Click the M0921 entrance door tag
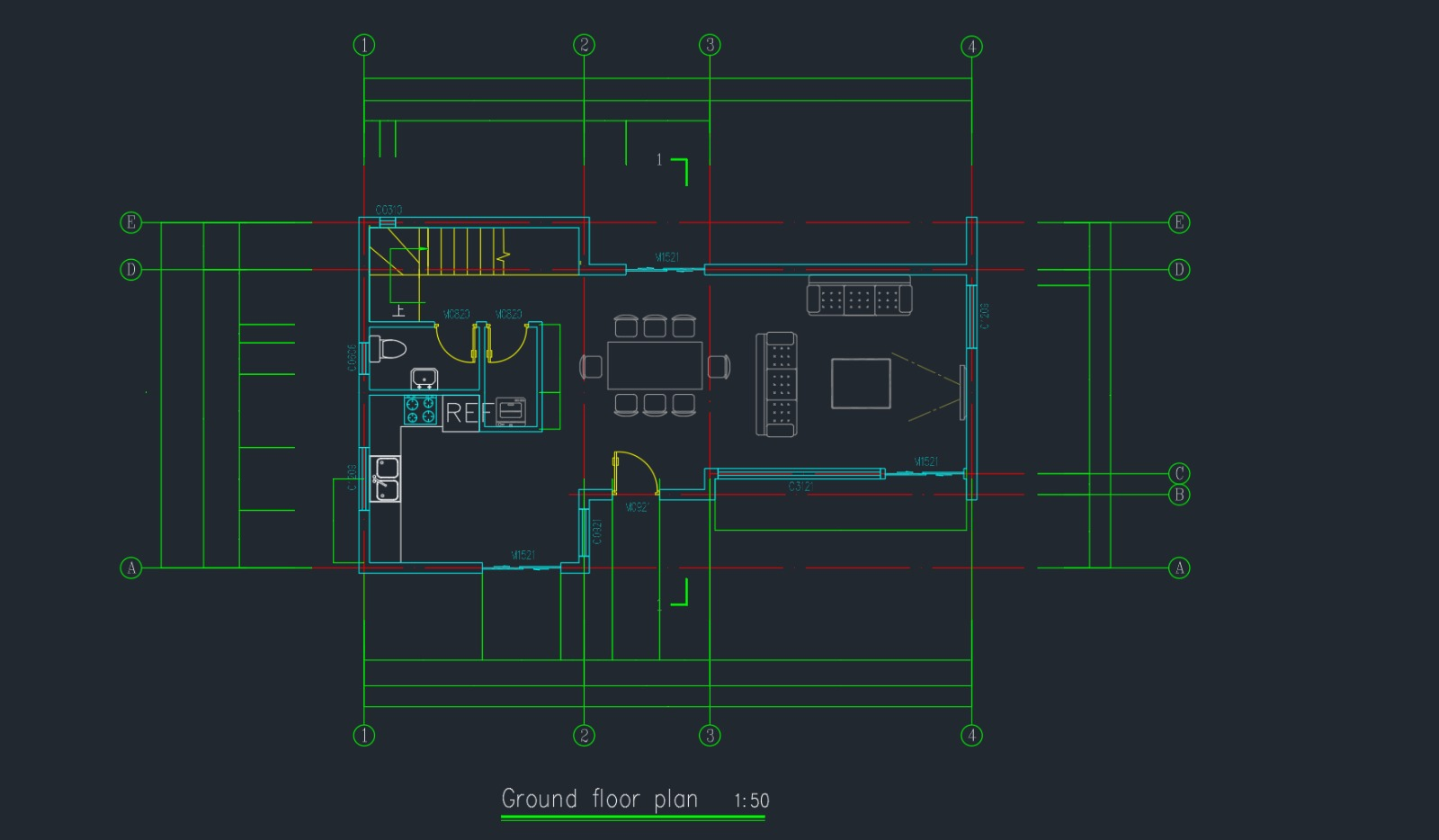 coord(637,507)
